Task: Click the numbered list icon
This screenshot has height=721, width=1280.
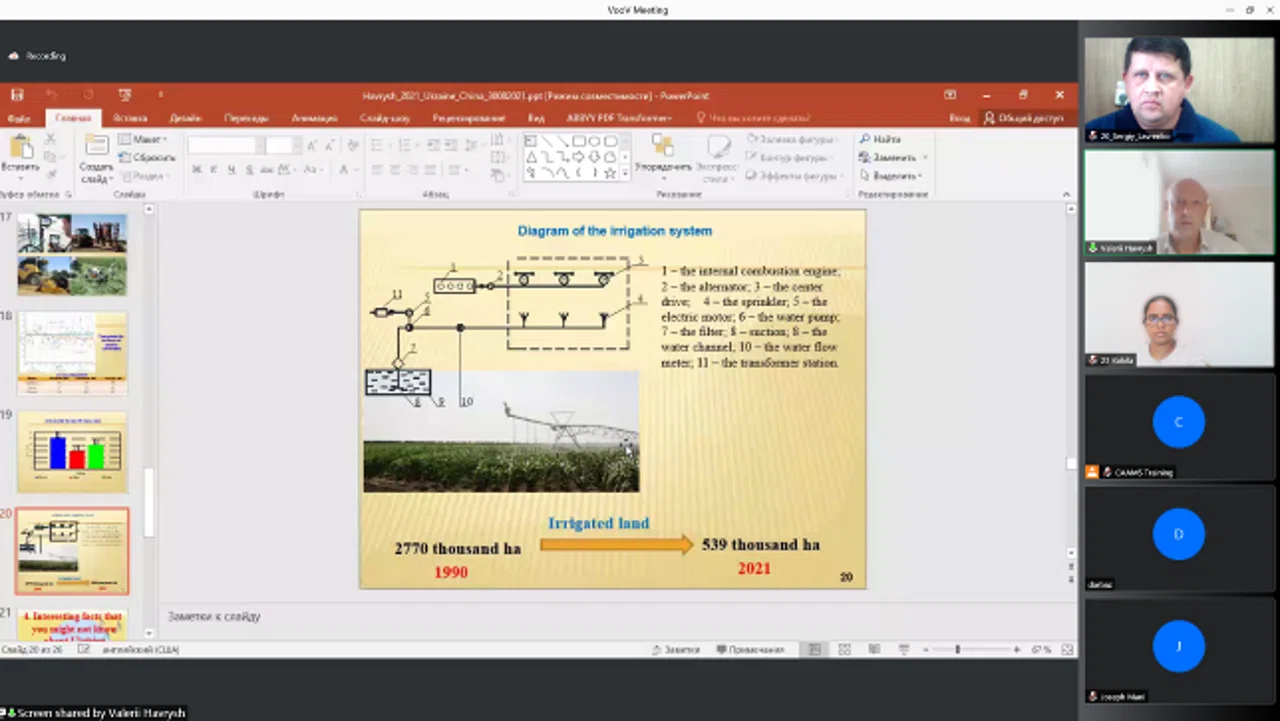Action: (405, 145)
